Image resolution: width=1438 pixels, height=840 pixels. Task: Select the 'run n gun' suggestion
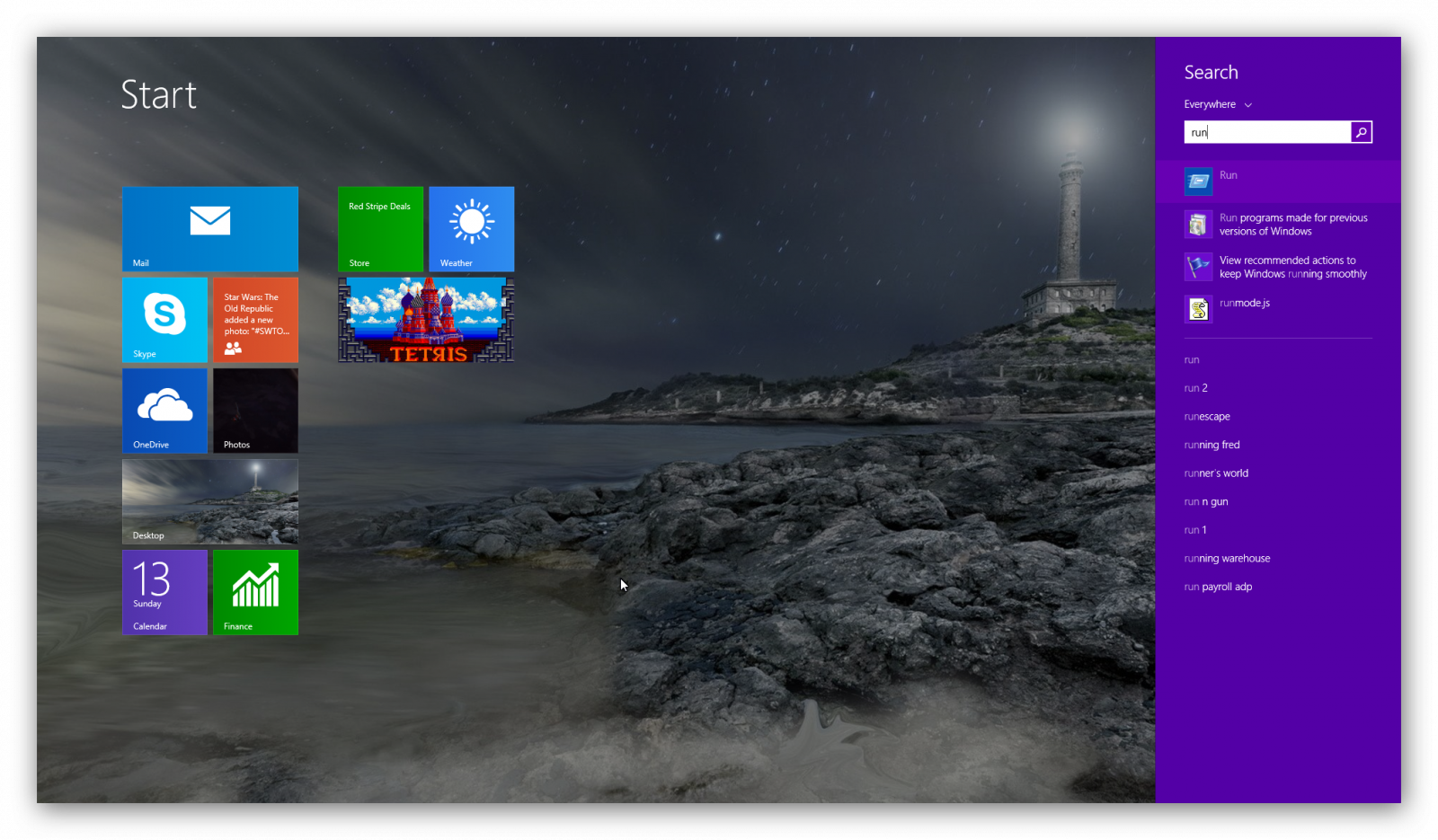click(1206, 502)
